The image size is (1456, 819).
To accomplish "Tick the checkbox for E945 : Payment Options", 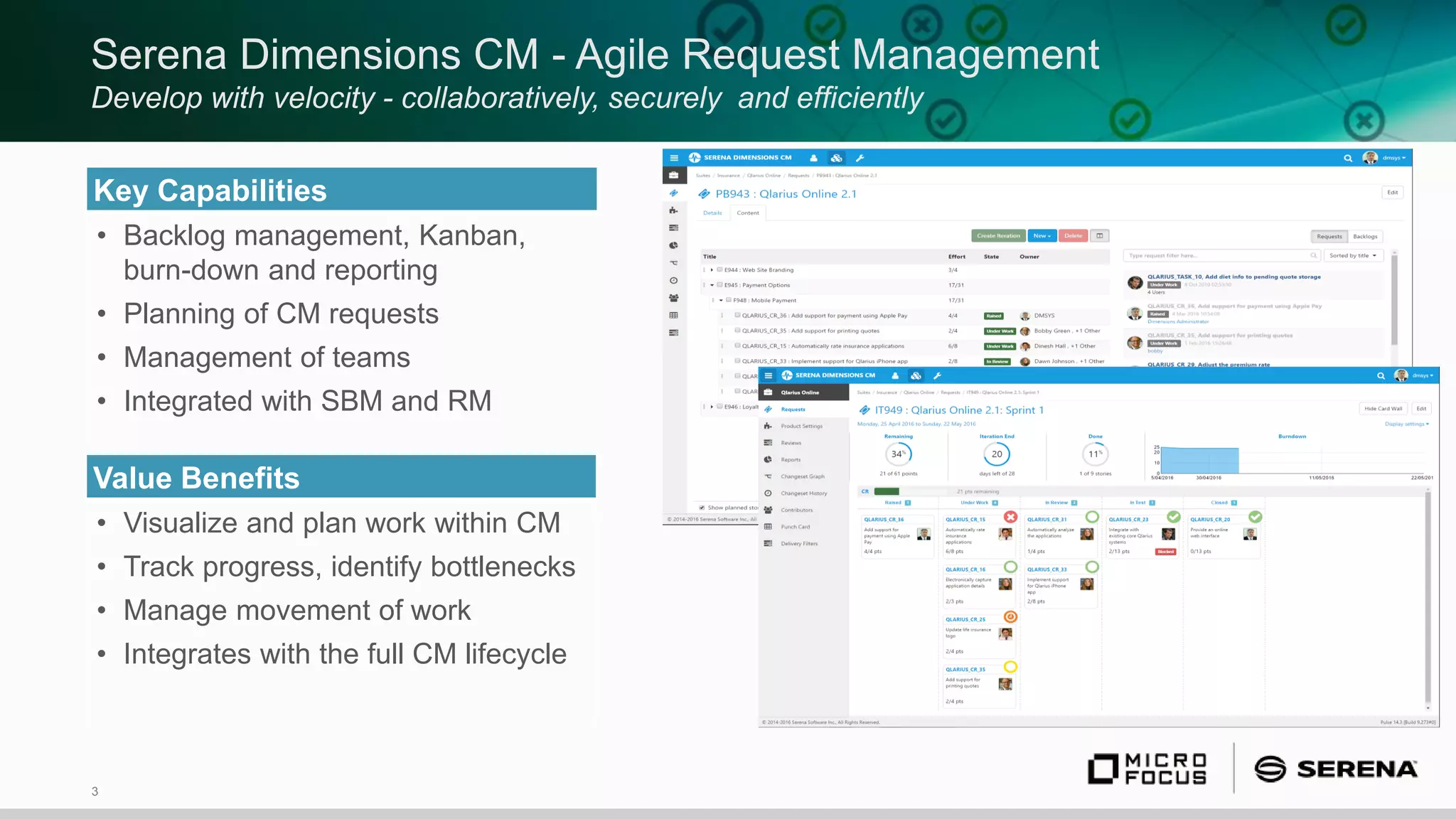I will (719, 285).
